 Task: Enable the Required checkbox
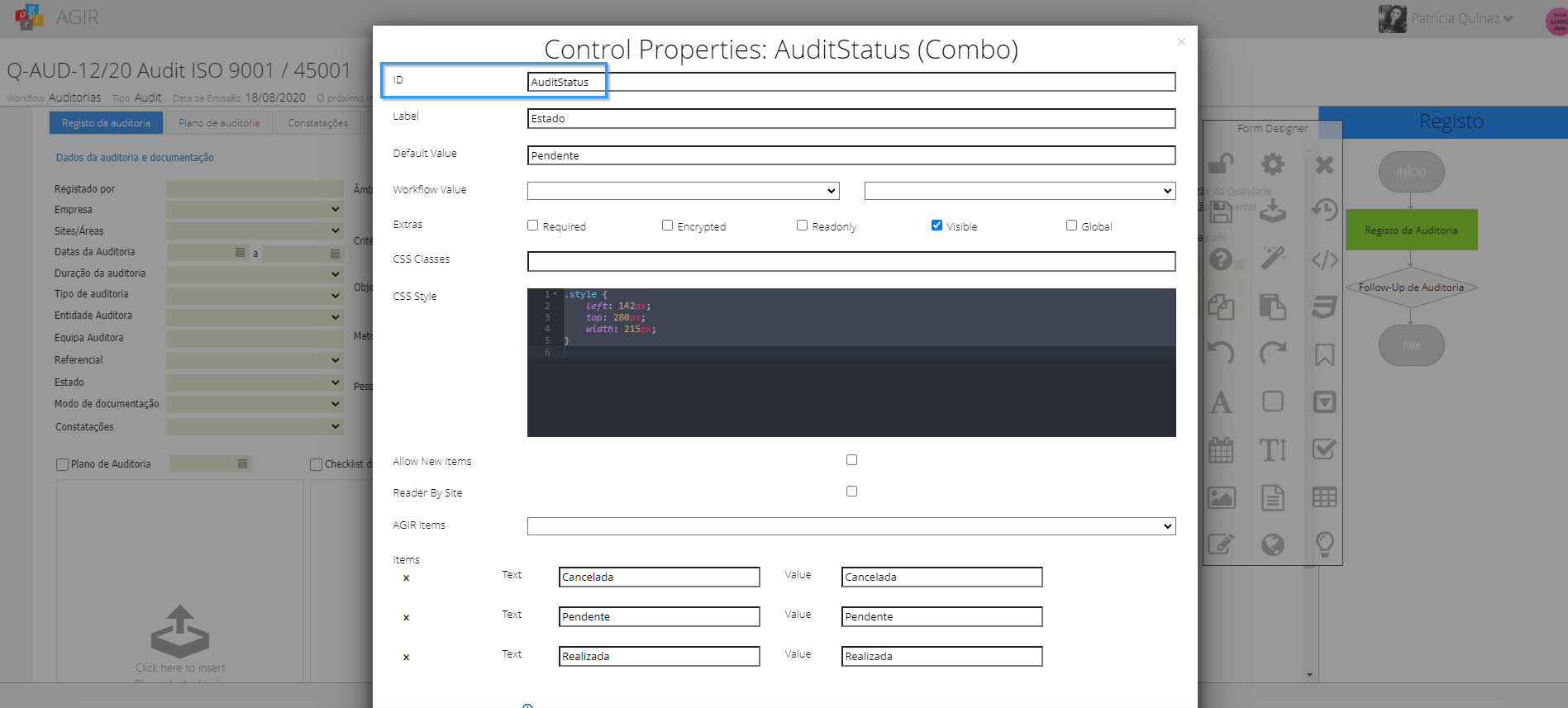pos(532,226)
